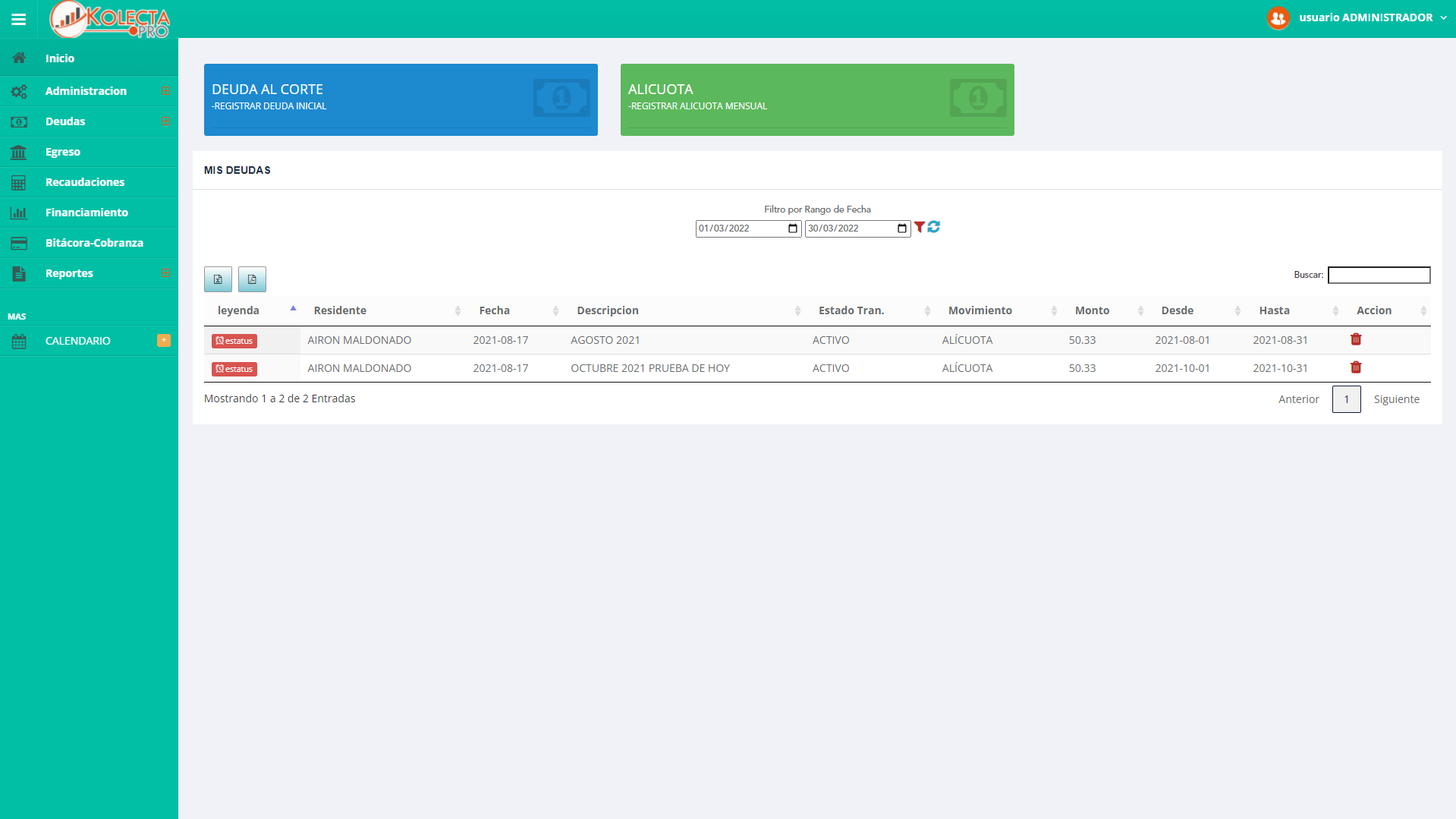Image resolution: width=1456 pixels, height=819 pixels.
Task: Click estatus badge for AGOSTO 2021 row
Action: 234,341
